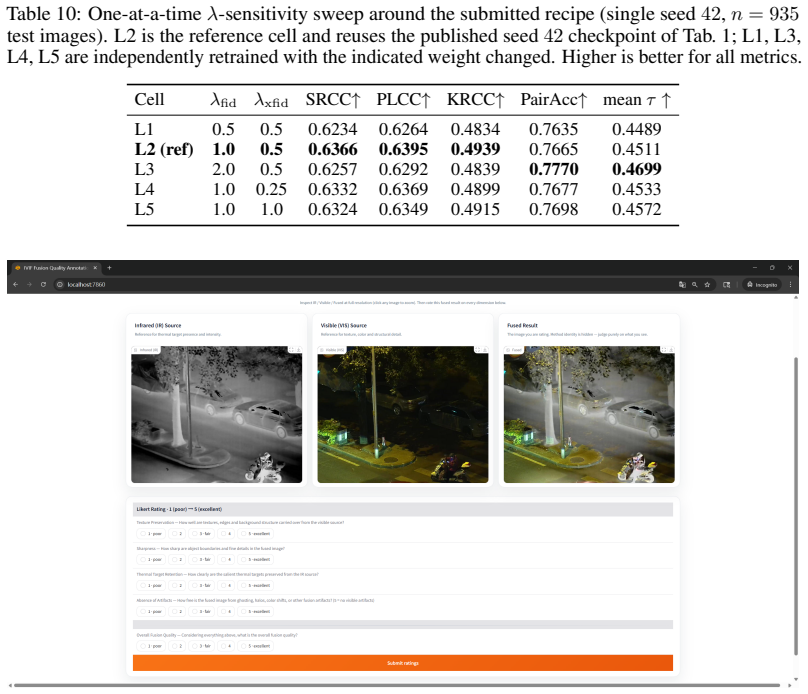Click the page's vertical scrollbar
Screen dimensions: 808x694
tap(795, 505)
